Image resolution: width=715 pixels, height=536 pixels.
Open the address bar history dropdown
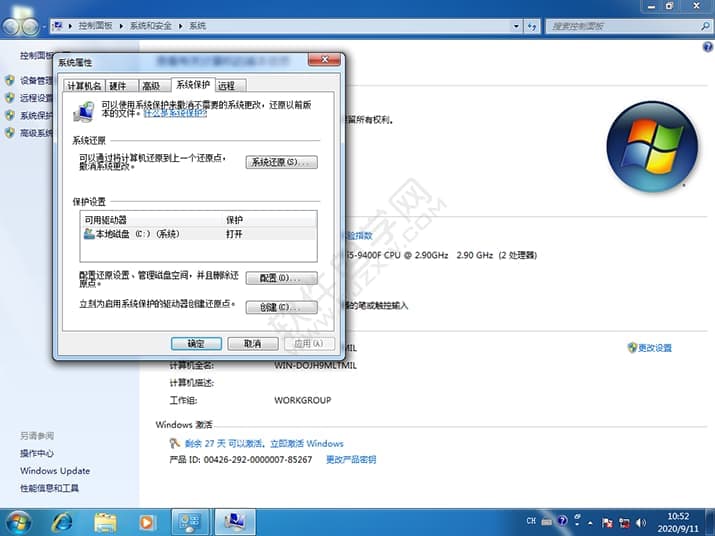click(x=517, y=25)
